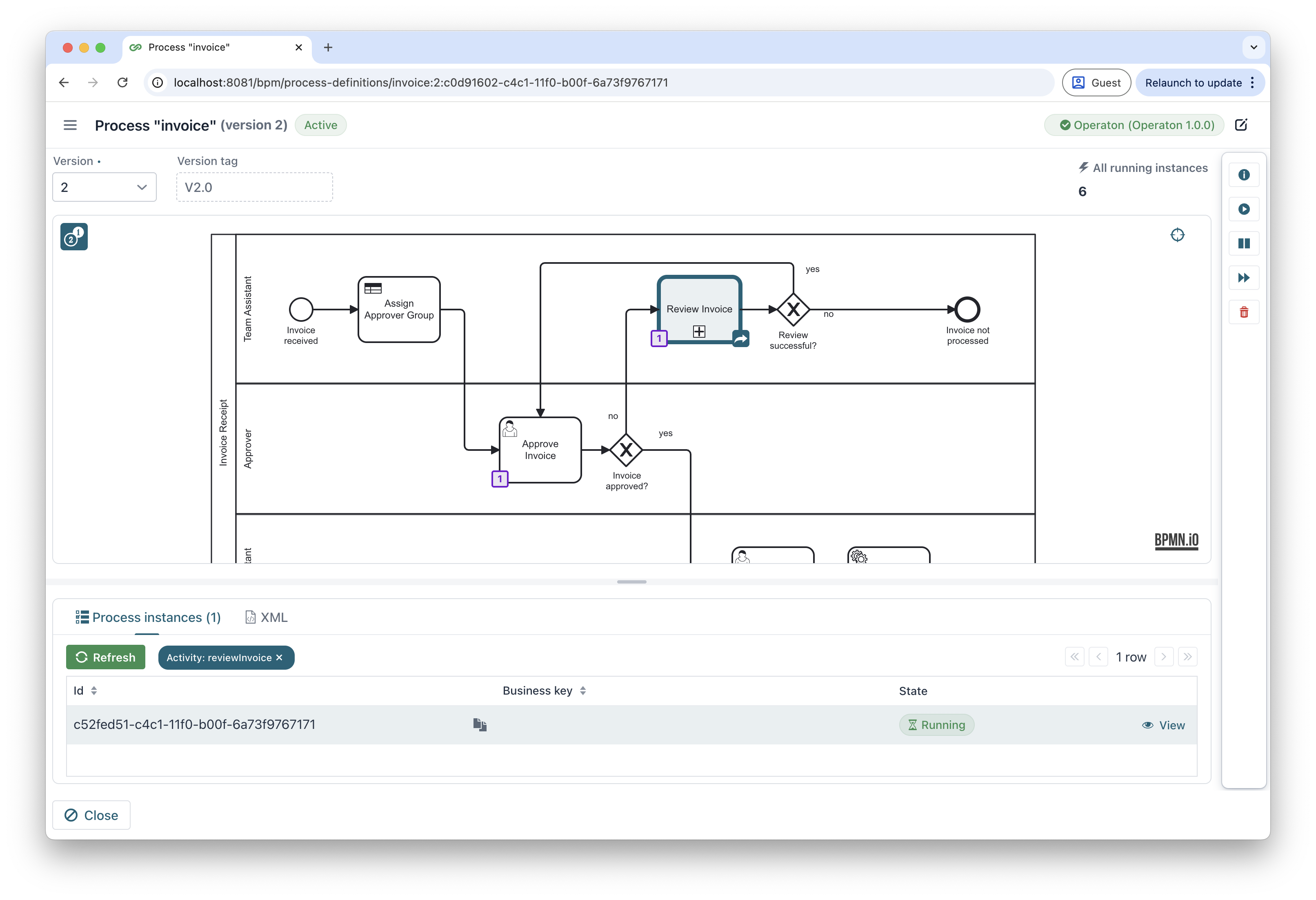The width and height of the screenshot is (1316, 900).
Task: Select the play instance icon
Action: (1244, 209)
